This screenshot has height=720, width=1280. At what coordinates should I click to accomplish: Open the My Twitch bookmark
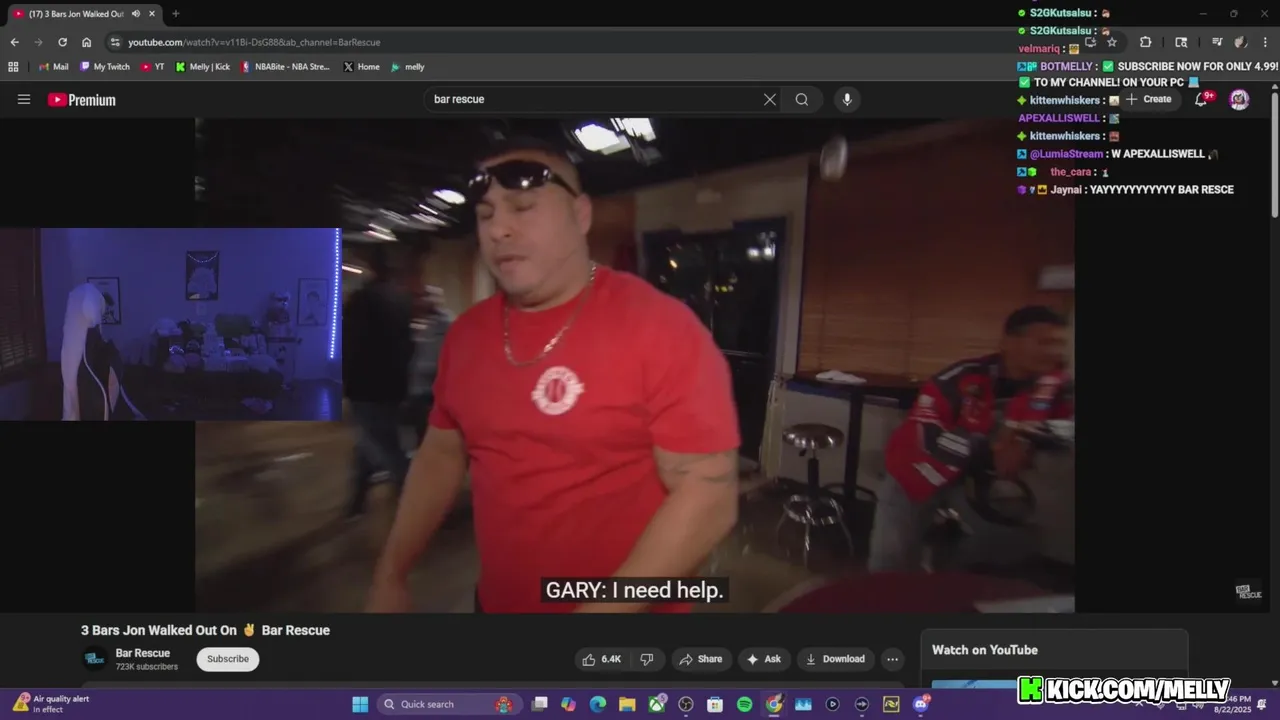[105, 67]
